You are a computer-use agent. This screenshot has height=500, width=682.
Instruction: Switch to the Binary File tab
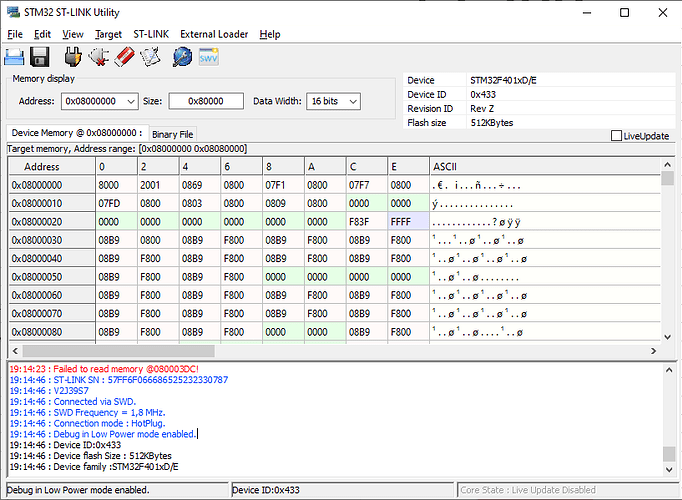(x=173, y=134)
